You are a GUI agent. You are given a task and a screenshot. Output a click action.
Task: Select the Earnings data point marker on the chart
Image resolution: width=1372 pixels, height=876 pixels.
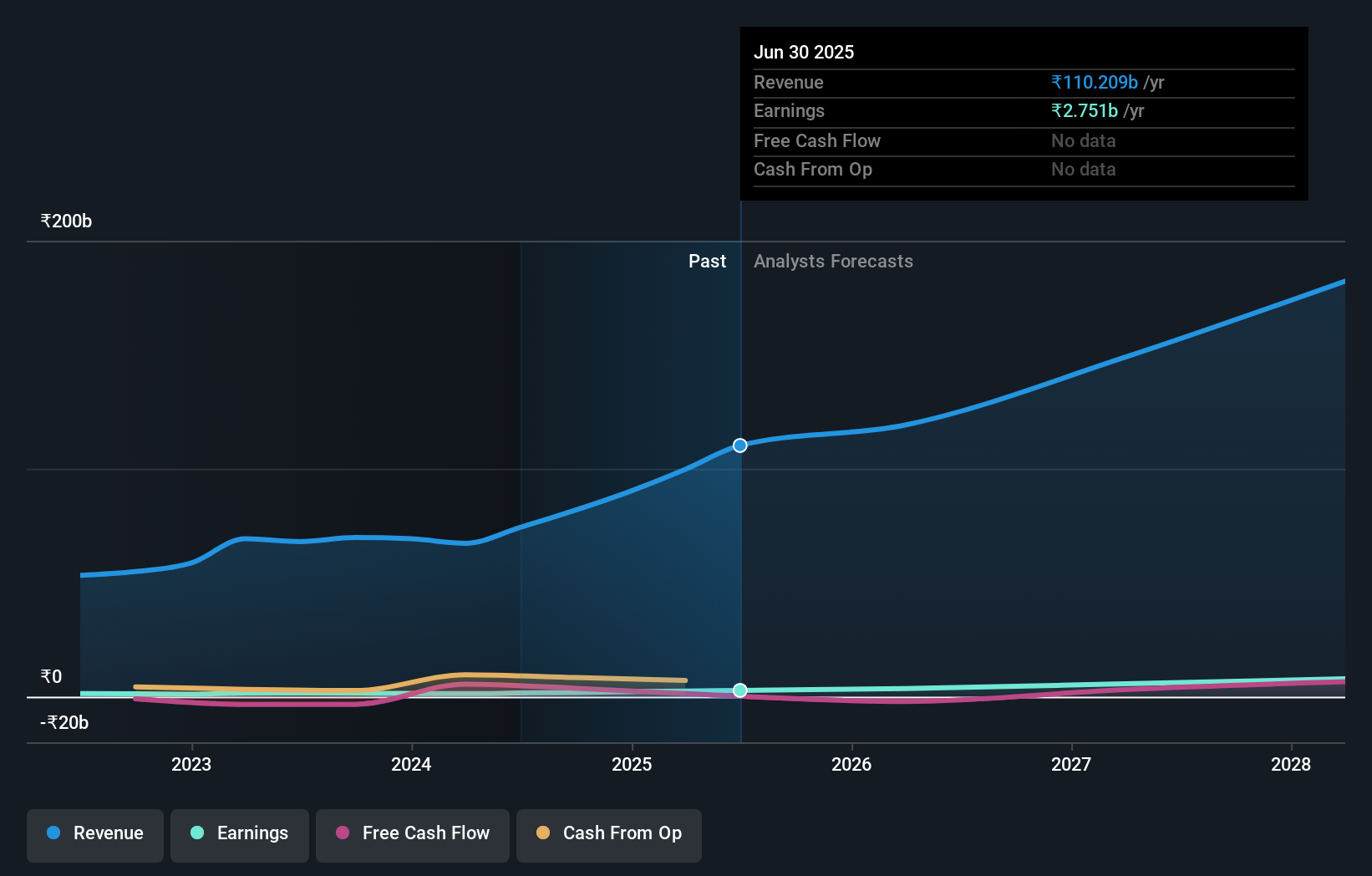(x=739, y=690)
